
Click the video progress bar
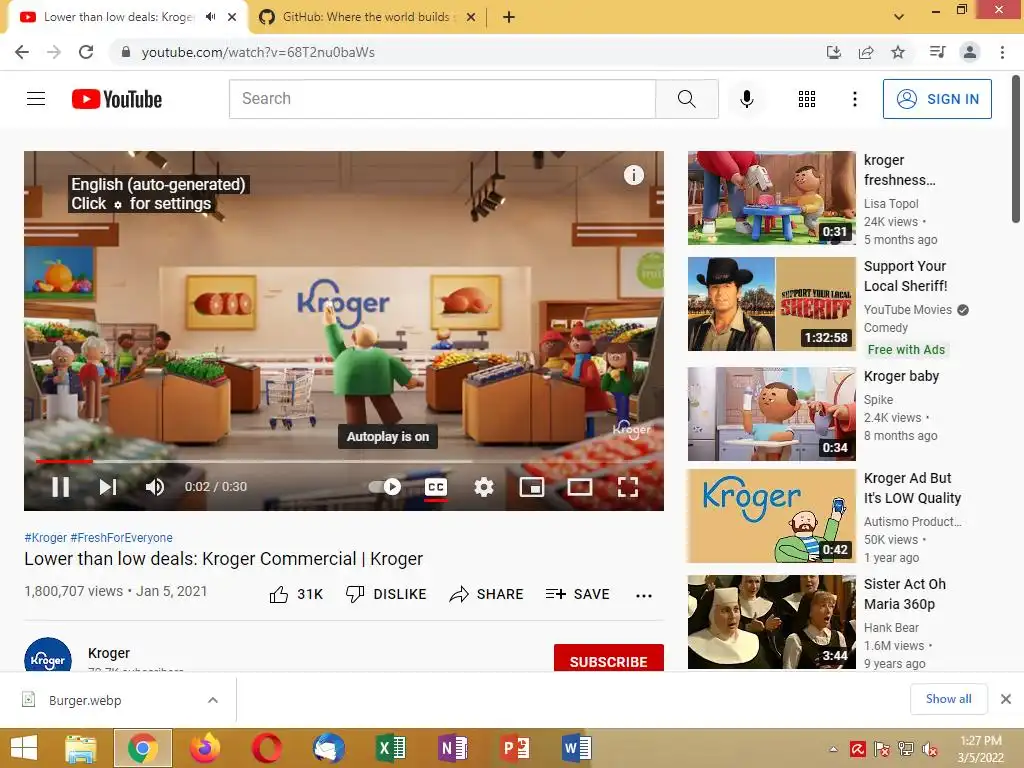[x=344, y=461]
